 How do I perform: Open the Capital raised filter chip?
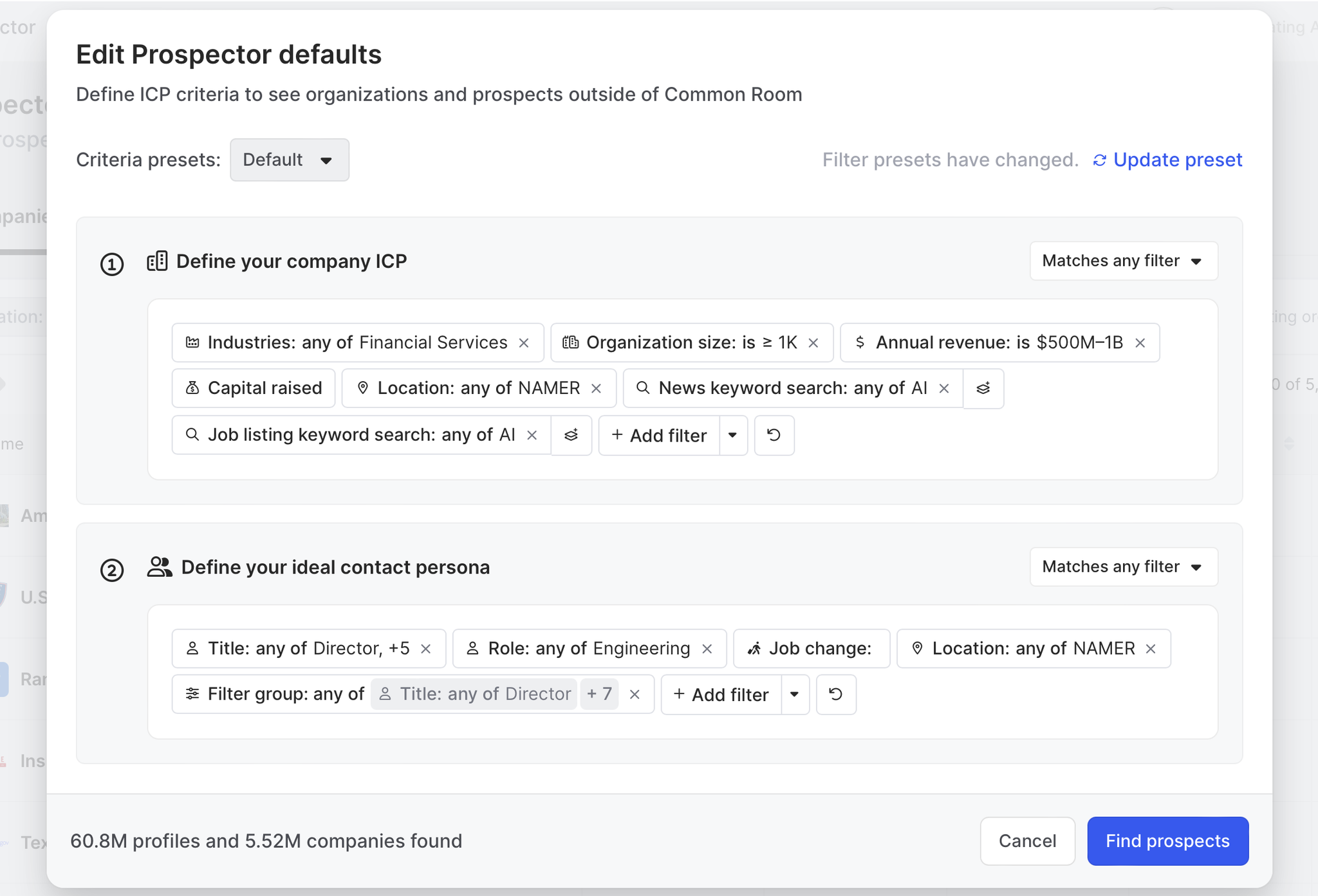pos(254,388)
